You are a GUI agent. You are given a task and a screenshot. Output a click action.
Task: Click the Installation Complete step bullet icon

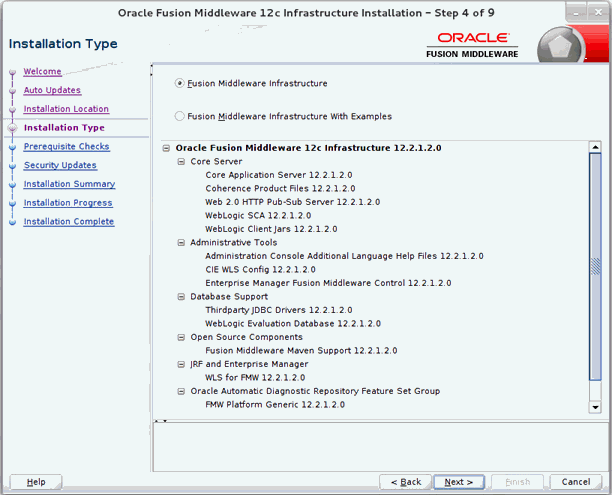[12, 222]
